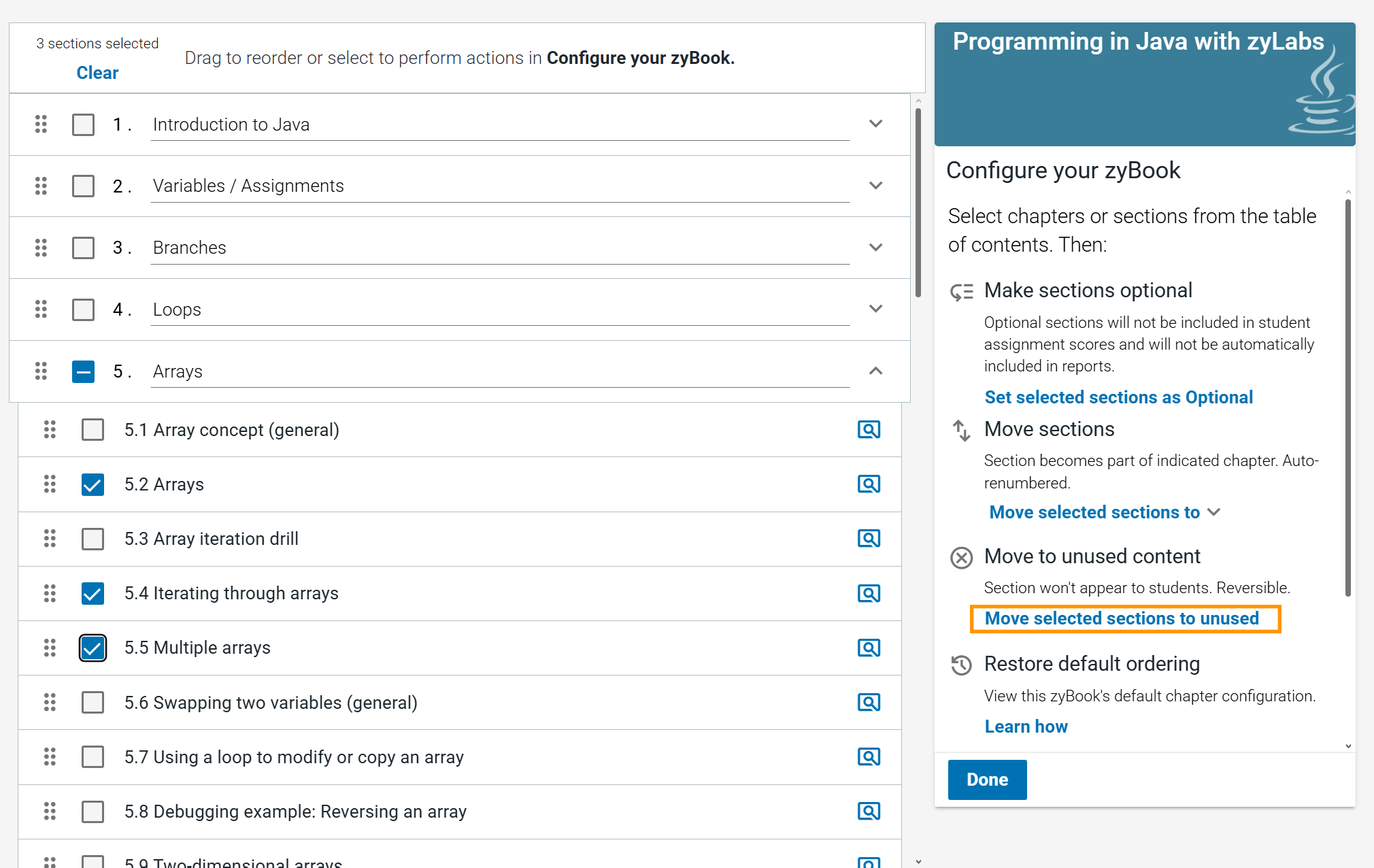This screenshot has width=1374, height=868.
Task: Preview section 5.1 Array concept (general)
Action: click(869, 429)
